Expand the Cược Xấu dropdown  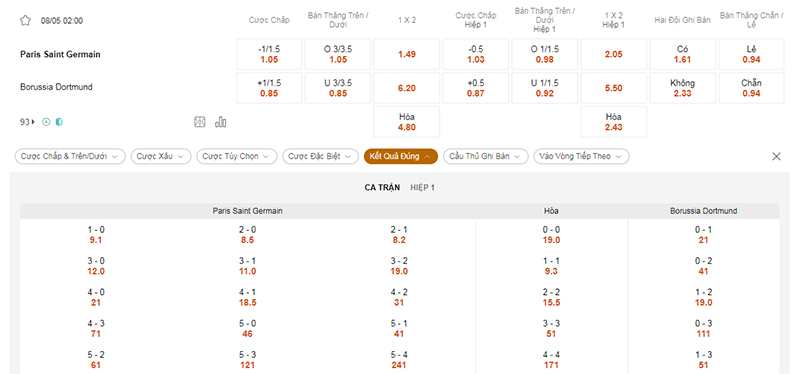click(161, 157)
